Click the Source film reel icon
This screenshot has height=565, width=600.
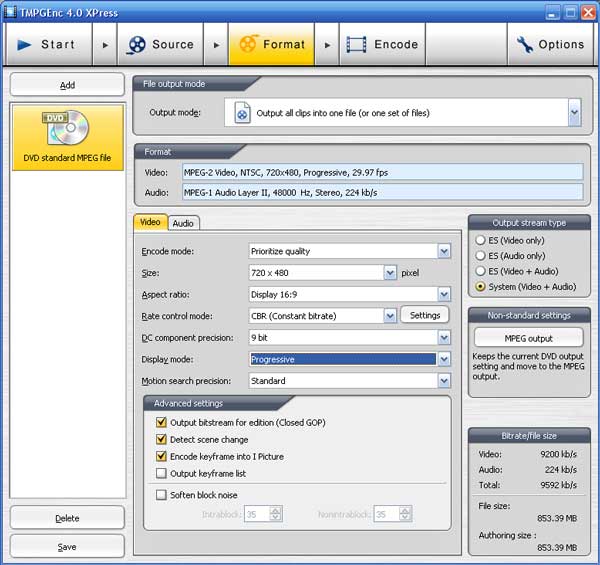click(136, 45)
